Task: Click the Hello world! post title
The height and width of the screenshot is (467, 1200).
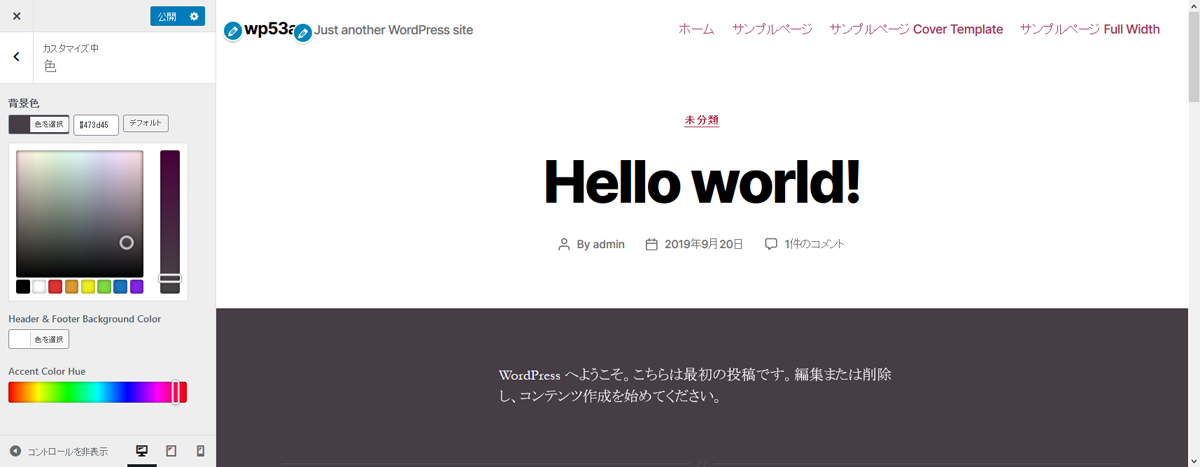Action: [702, 181]
